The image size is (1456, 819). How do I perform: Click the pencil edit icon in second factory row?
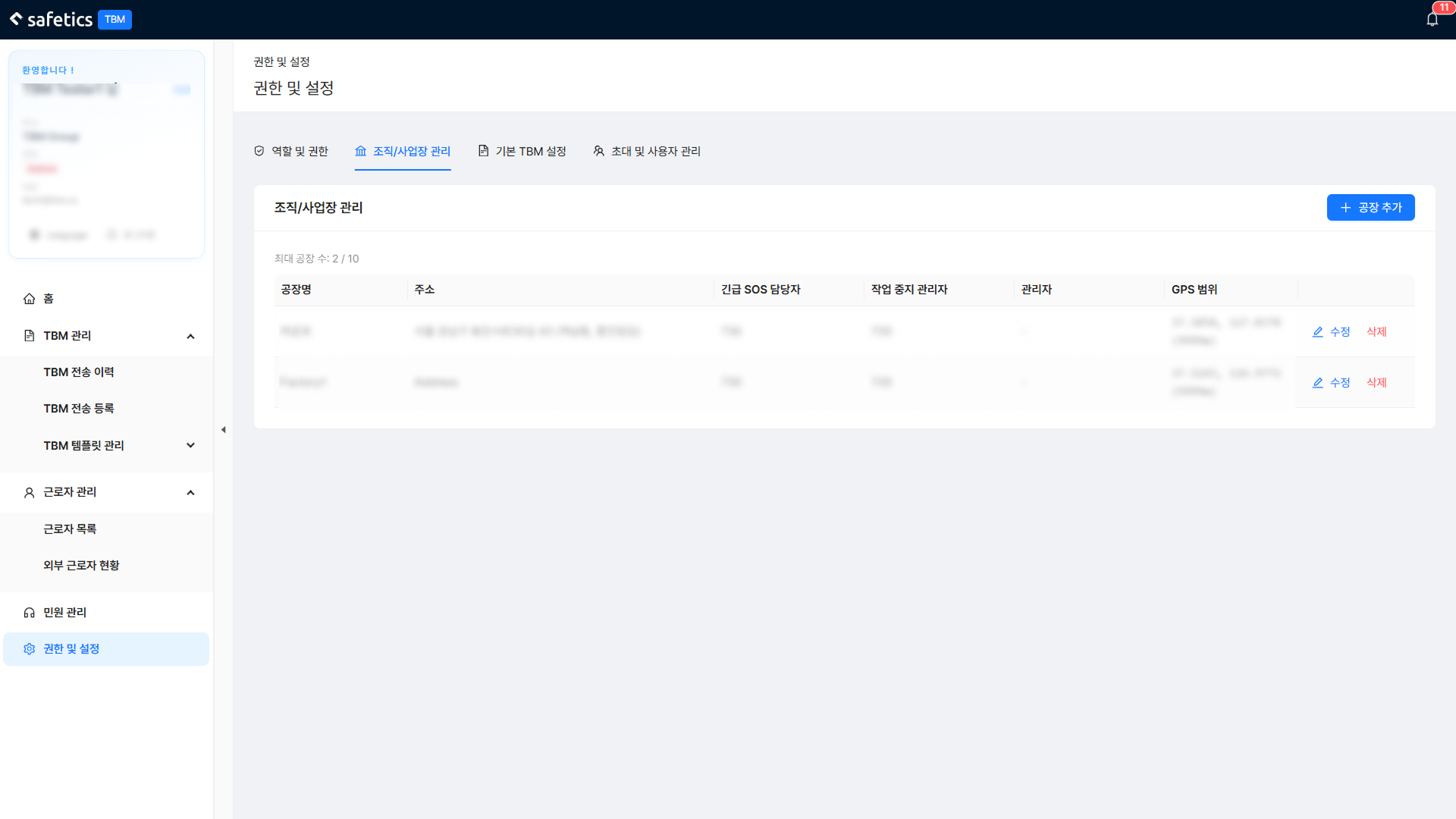click(x=1318, y=383)
